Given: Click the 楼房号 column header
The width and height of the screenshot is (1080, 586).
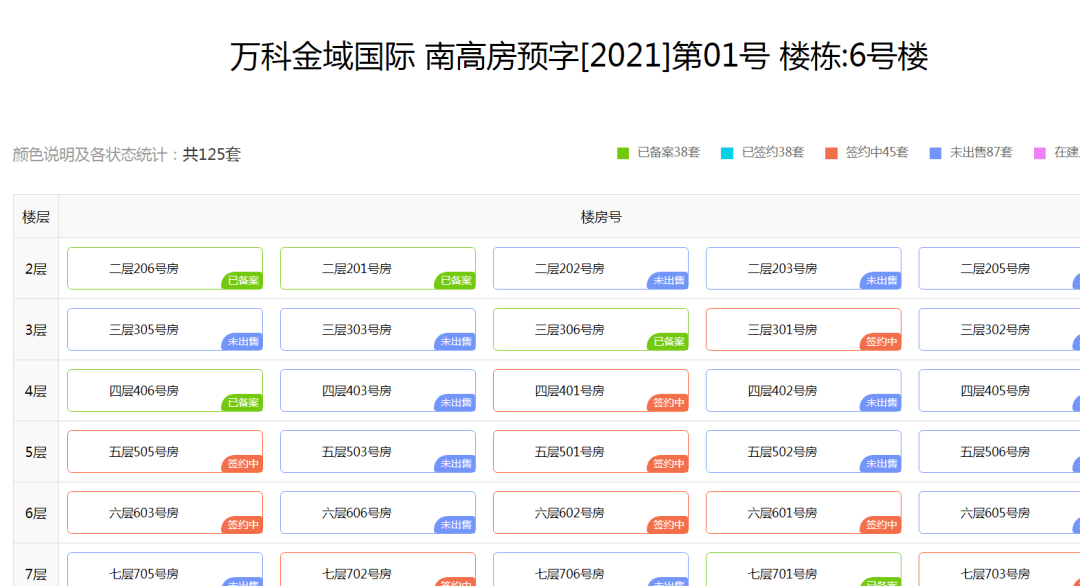Looking at the screenshot, I should pos(601,217).
